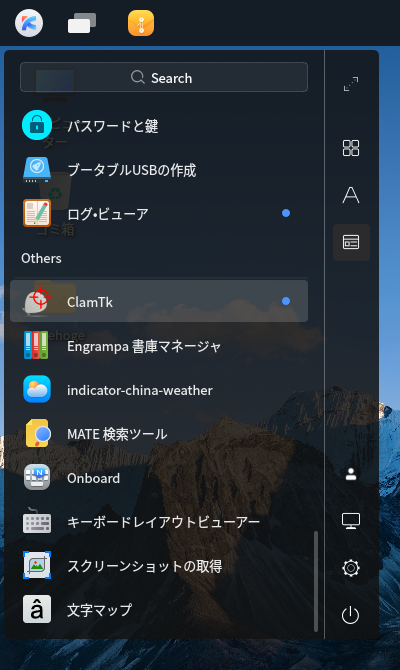Click the パスワードと鍵 label
Viewport: 400px width, 670px height.
[113, 126]
